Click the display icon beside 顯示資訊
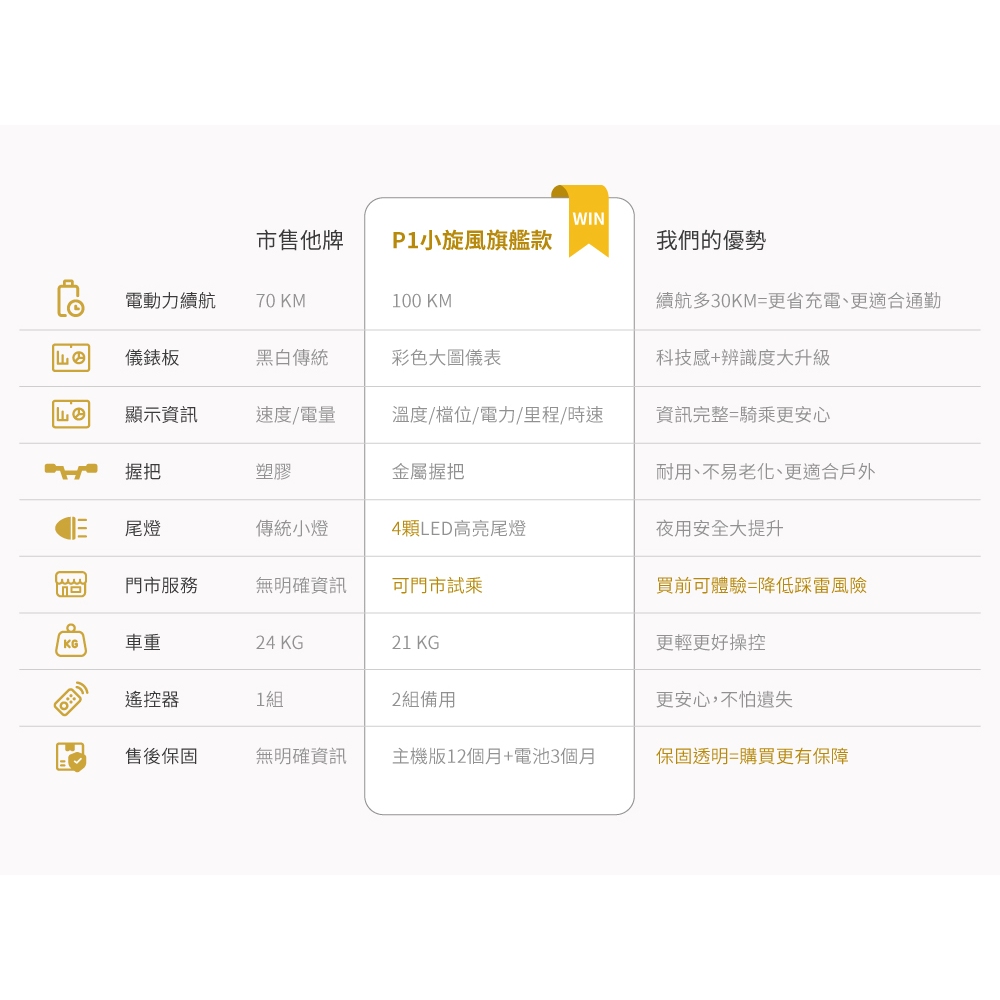The width and height of the screenshot is (1000, 1000). pos(71,414)
